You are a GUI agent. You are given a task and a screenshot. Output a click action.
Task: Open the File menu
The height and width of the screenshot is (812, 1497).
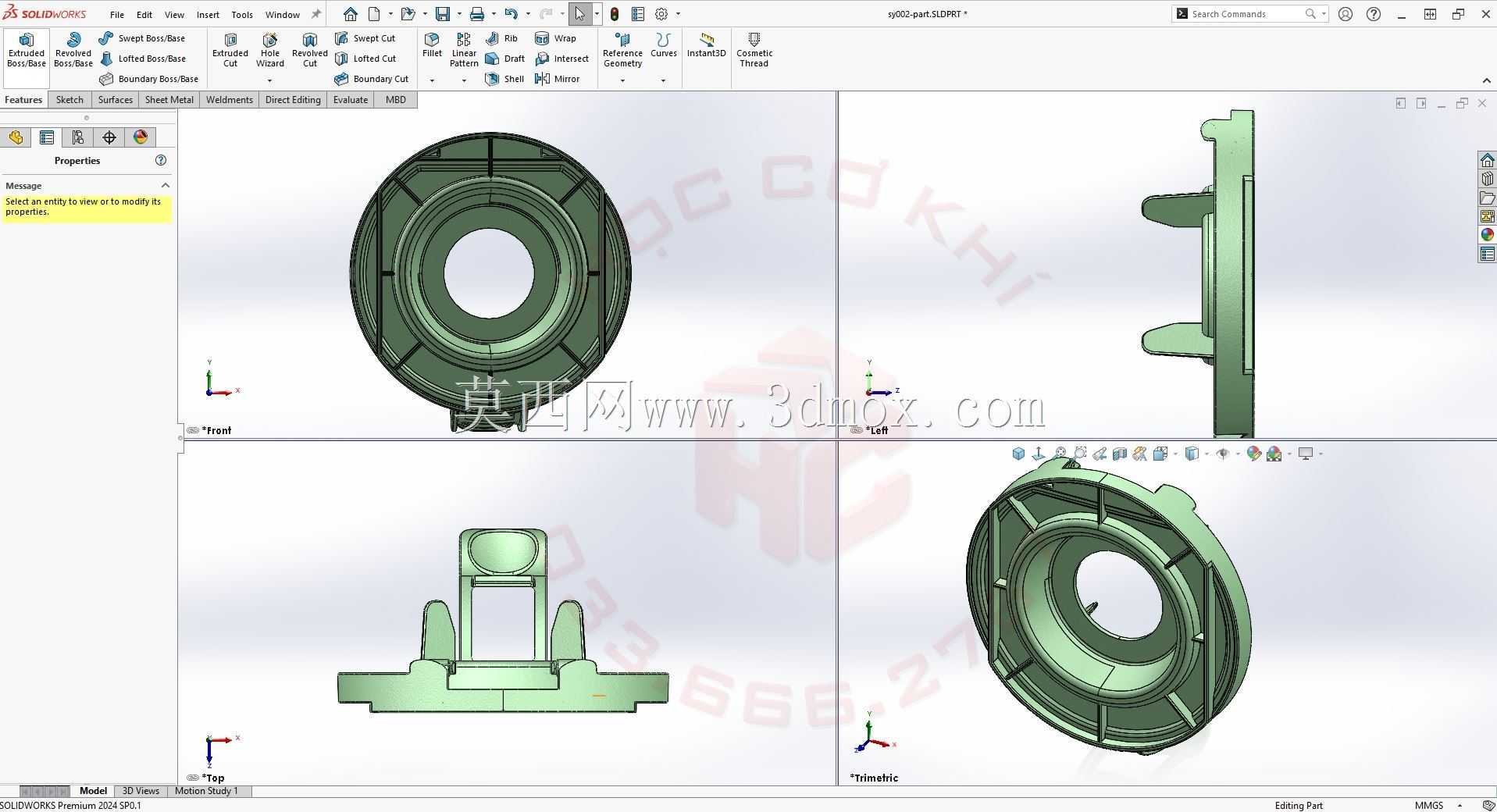[117, 15]
